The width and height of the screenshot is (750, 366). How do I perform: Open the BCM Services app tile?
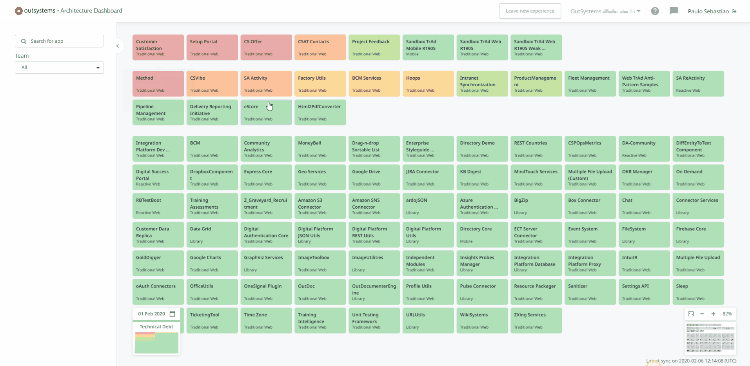[375, 84]
